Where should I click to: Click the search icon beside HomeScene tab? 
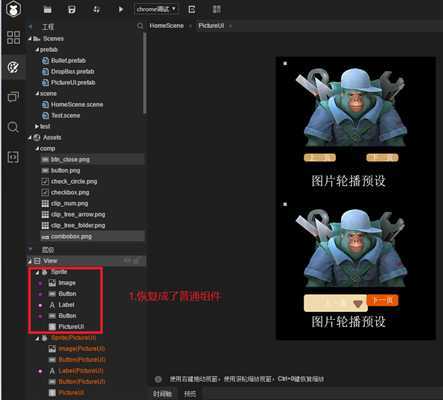pyautogui.click(x=140, y=26)
